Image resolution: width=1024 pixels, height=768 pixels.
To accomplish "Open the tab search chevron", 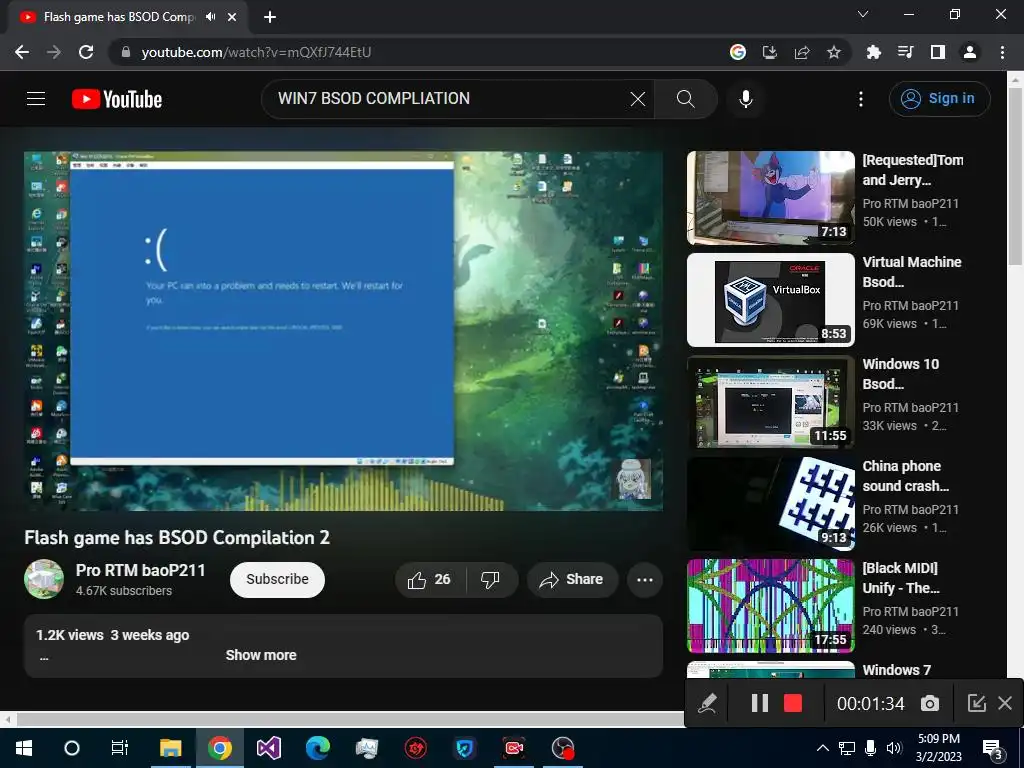I will pos(863,14).
